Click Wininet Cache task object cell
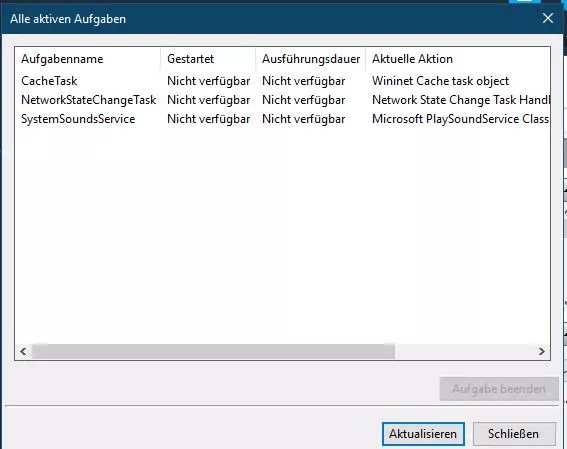567x449 pixels. [440, 81]
